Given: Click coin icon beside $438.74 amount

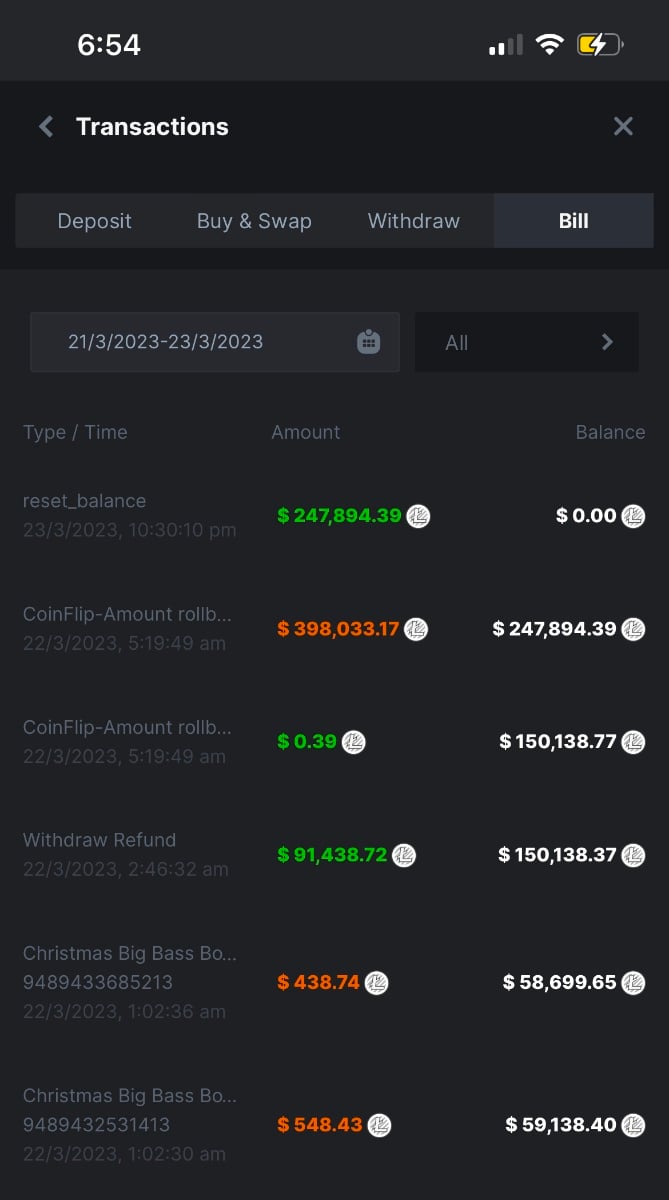Looking at the screenshot, I should [376, 982].
